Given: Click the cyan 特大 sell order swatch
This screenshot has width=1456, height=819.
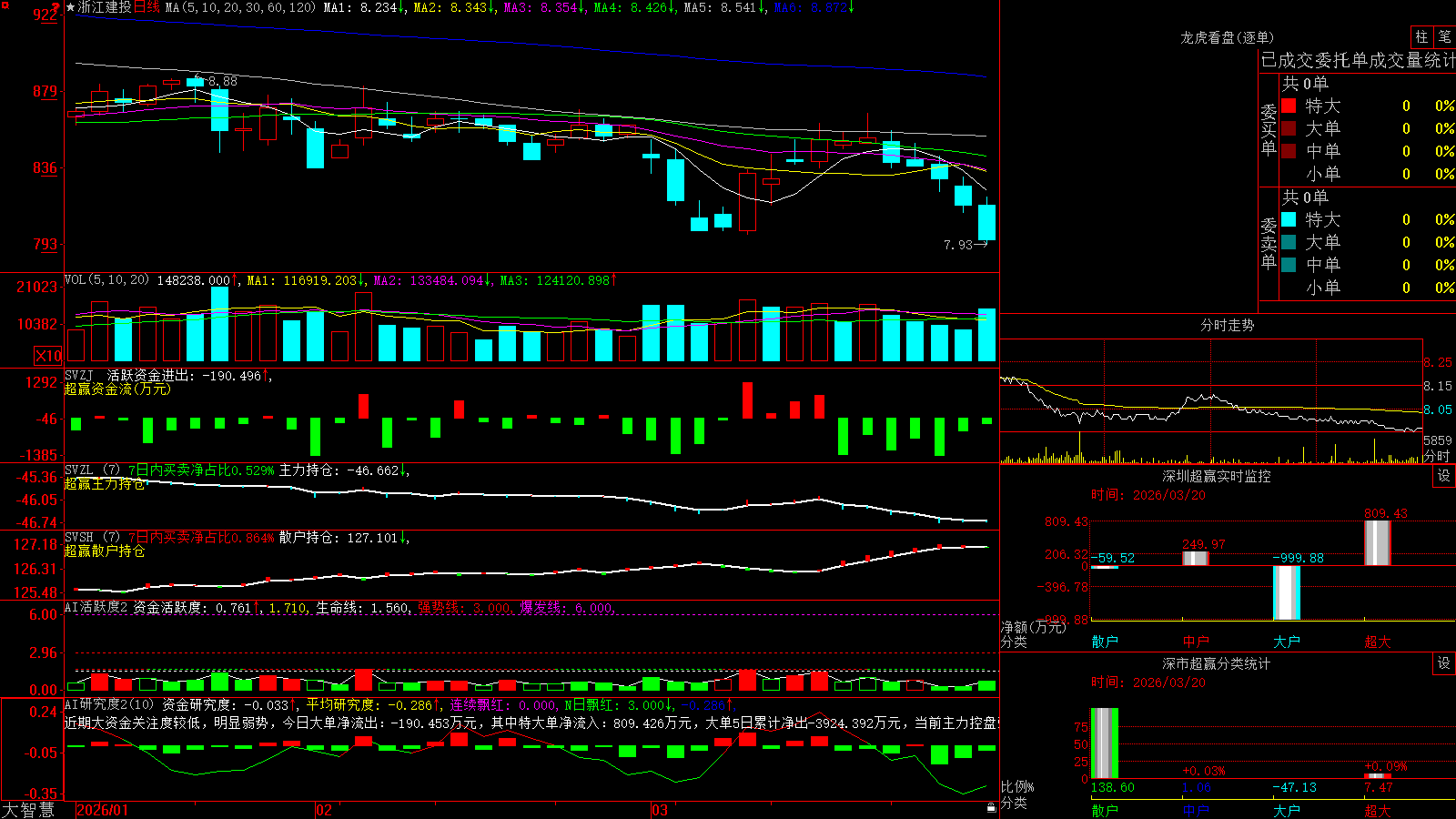Looking at the screenshot, I should (x=1289, y=219).
